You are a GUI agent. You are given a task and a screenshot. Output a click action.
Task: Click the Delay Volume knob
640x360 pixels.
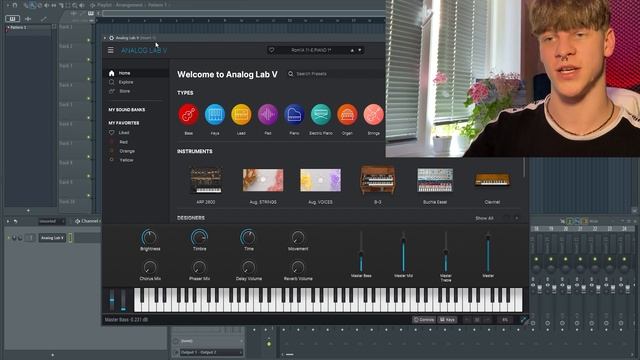click(248, 268)
